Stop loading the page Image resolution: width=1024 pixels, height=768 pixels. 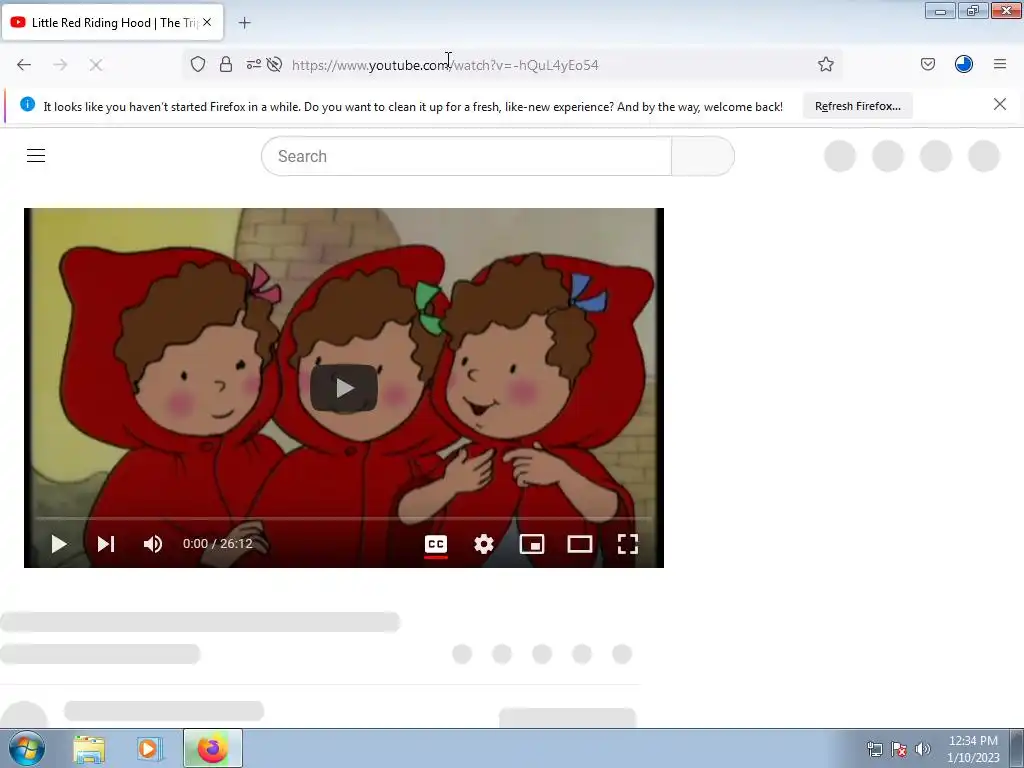tap(96, 64)
